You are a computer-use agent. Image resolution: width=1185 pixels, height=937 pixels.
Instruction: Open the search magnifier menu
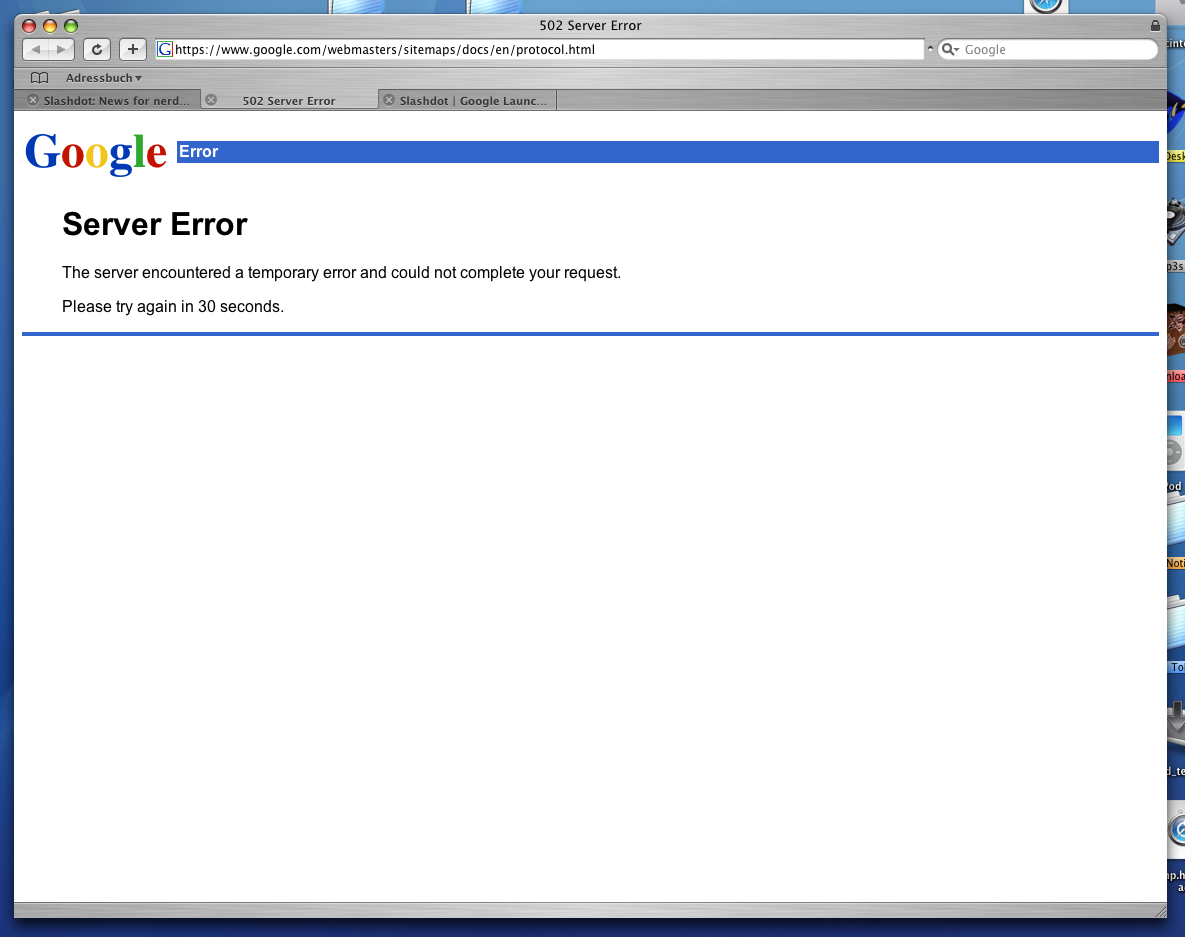coord(950,50)
